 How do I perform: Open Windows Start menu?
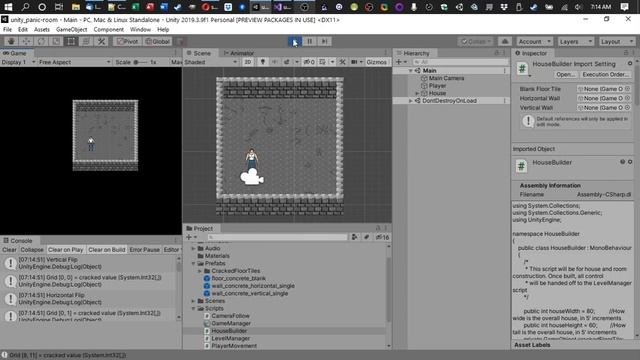click(x=8, y=7)
